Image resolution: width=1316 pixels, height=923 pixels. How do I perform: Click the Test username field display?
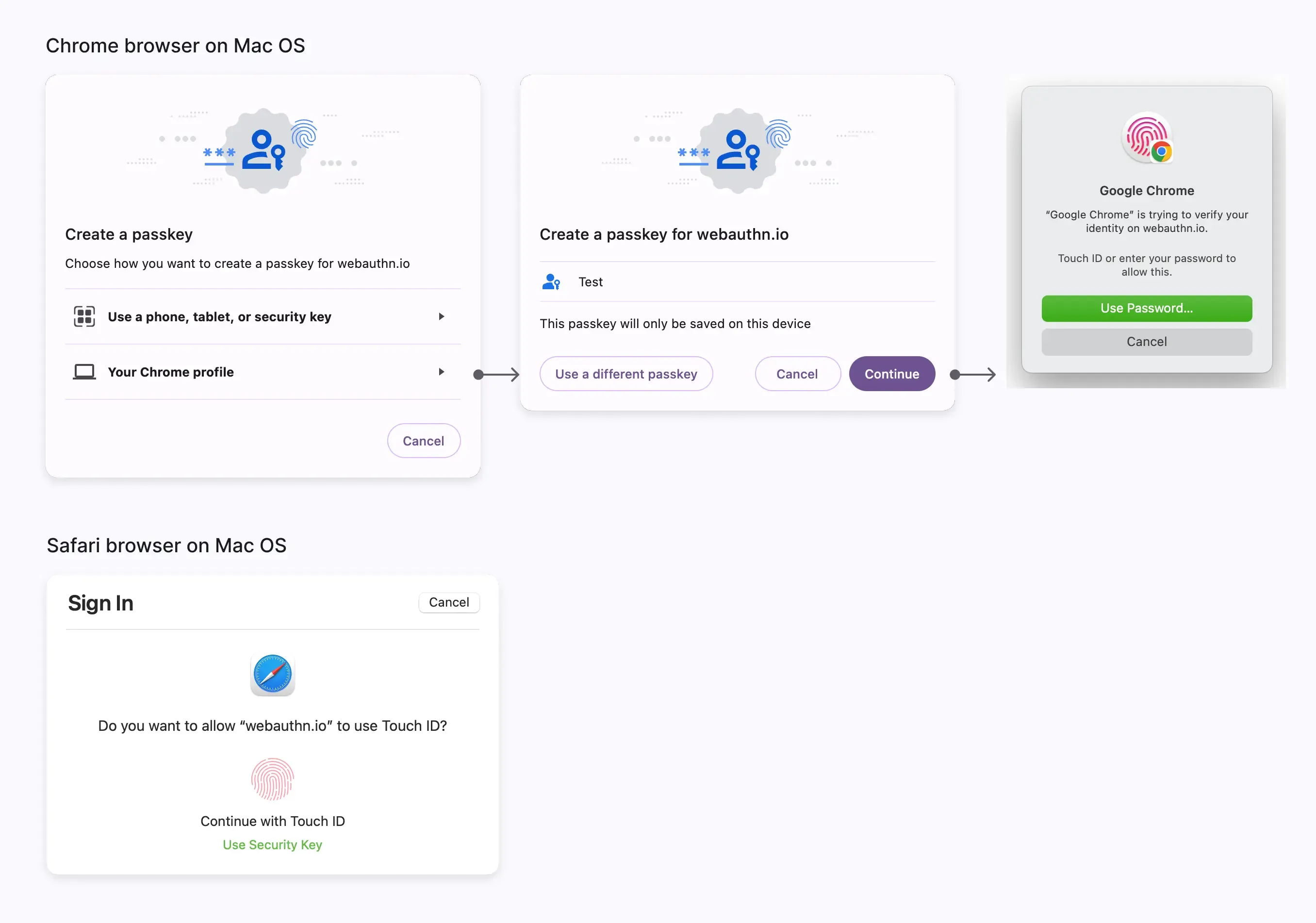tap(590, 282)
